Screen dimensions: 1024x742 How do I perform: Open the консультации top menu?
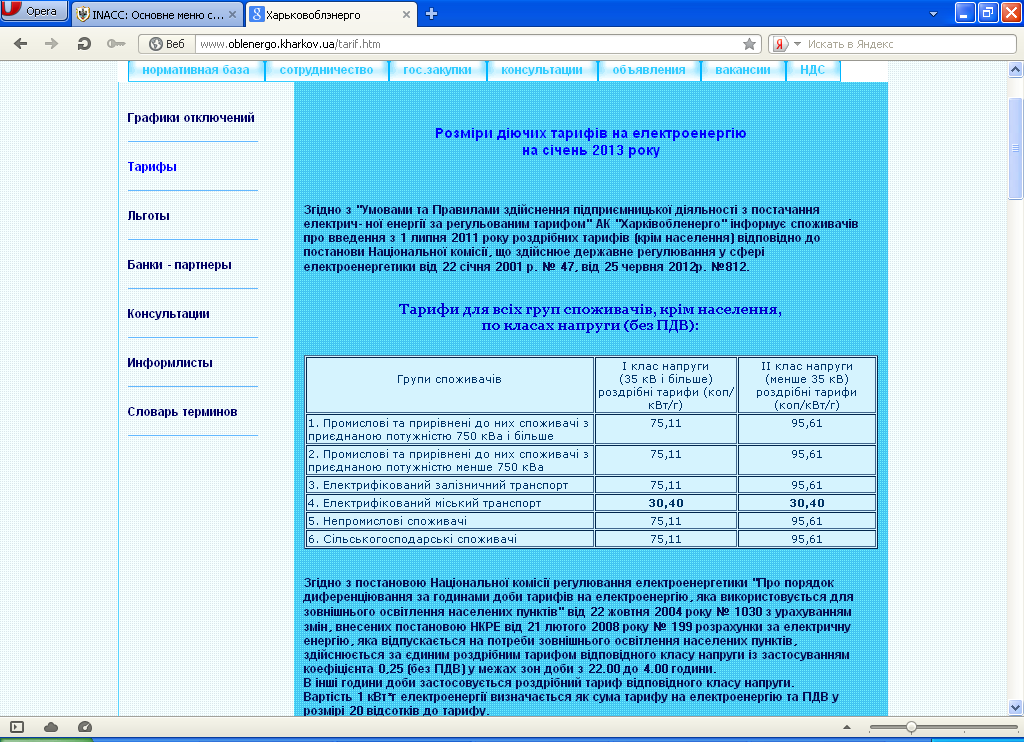point(542,70)
